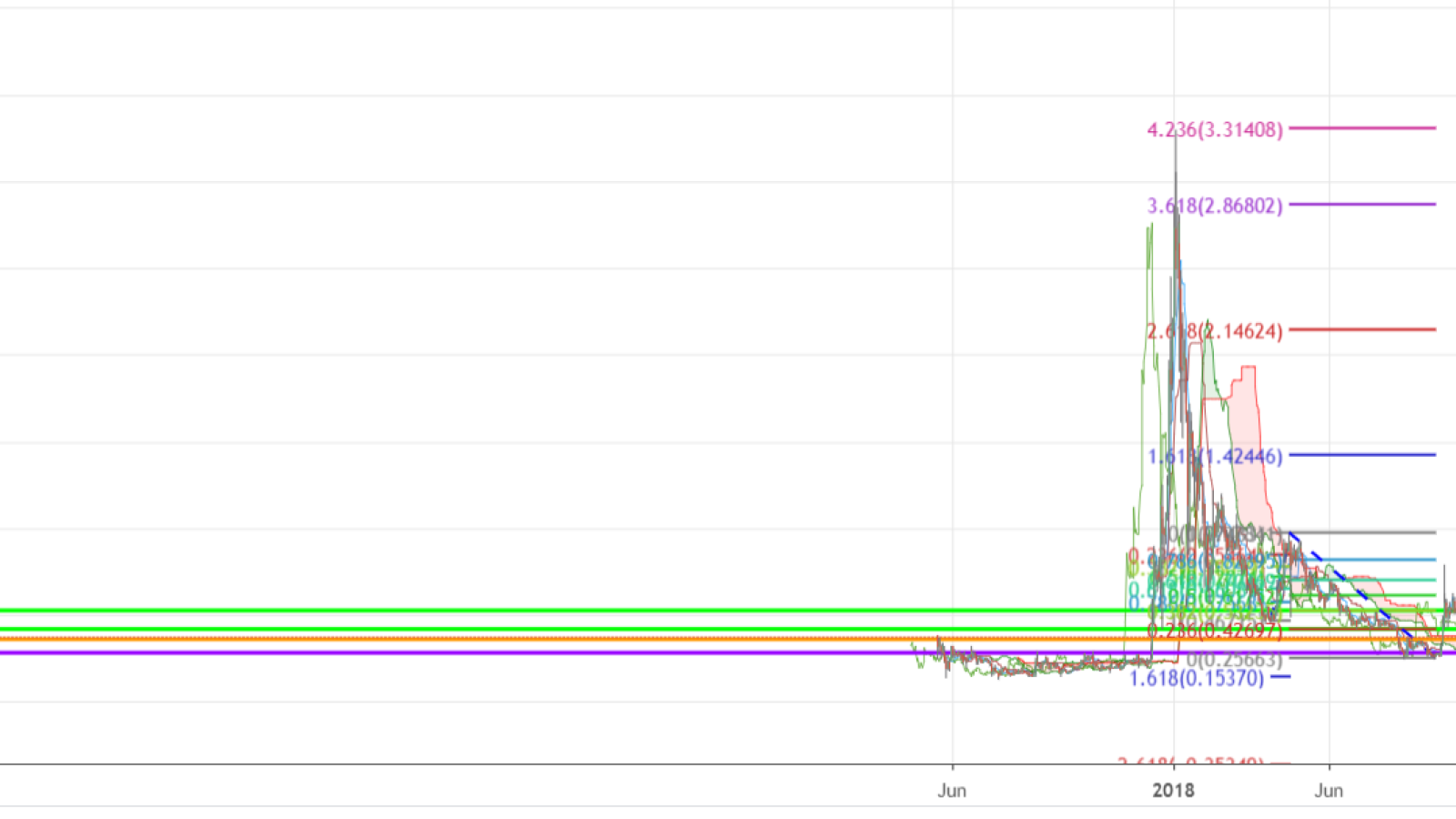Image resolution: width=1456 pixels, height=819 pixels.
Task: Click the 3.618(2.86802) Fibonacci label
Action: [1215, 206]
